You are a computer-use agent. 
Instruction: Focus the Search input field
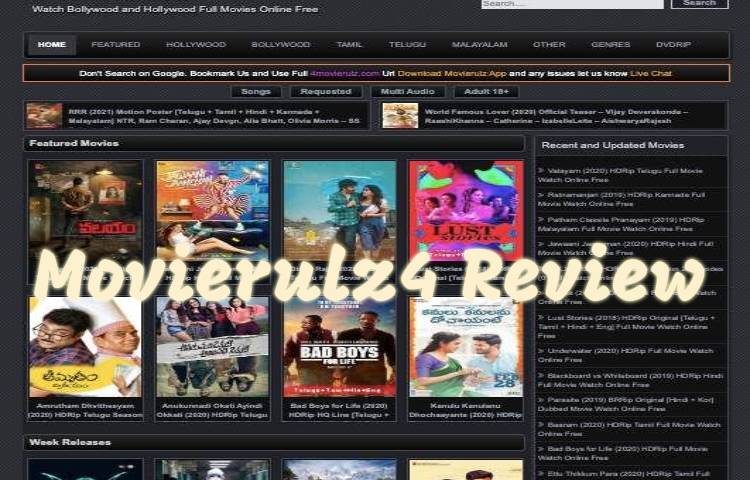point(571,4)
